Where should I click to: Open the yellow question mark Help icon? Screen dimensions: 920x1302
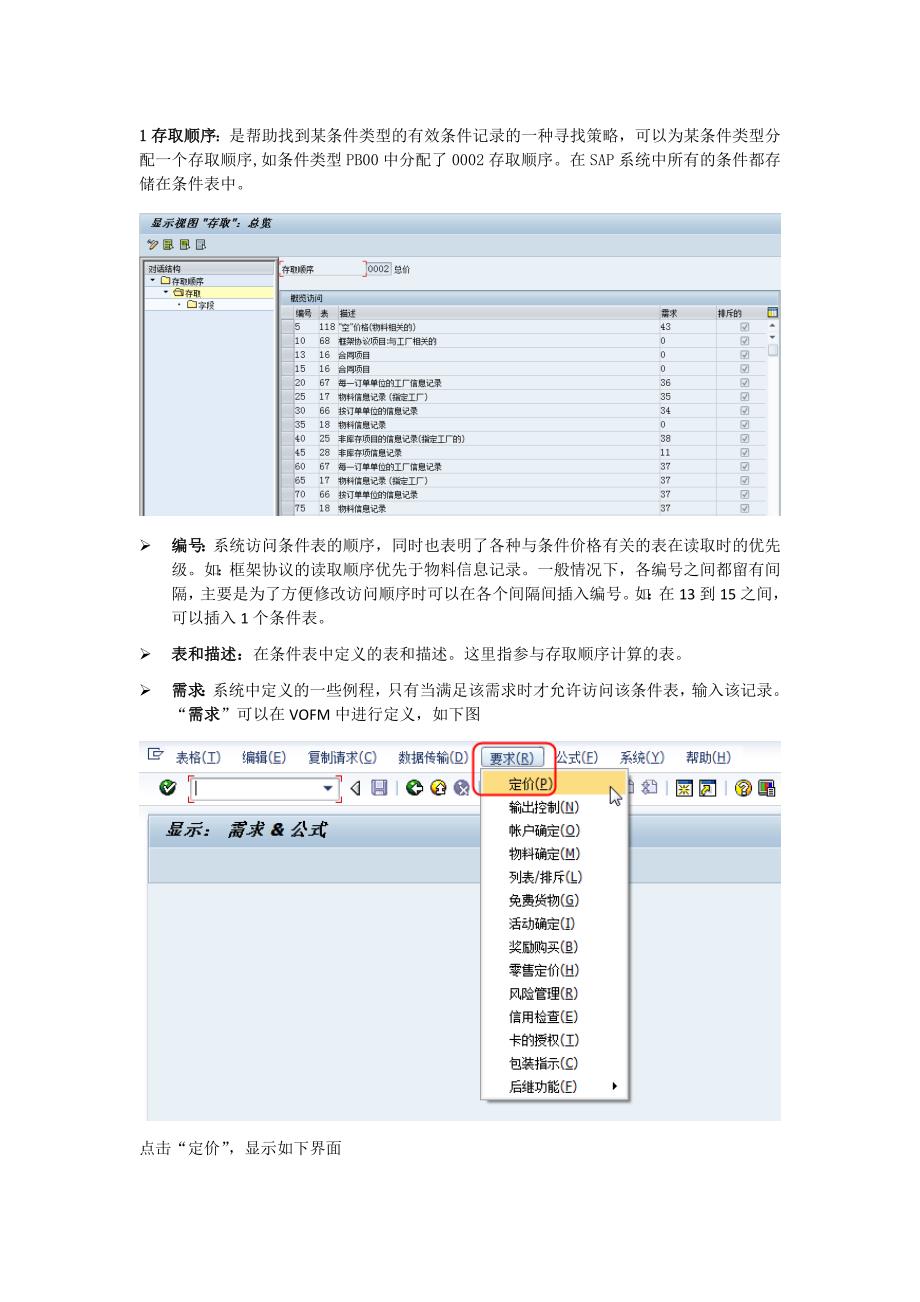coord(743,788)
